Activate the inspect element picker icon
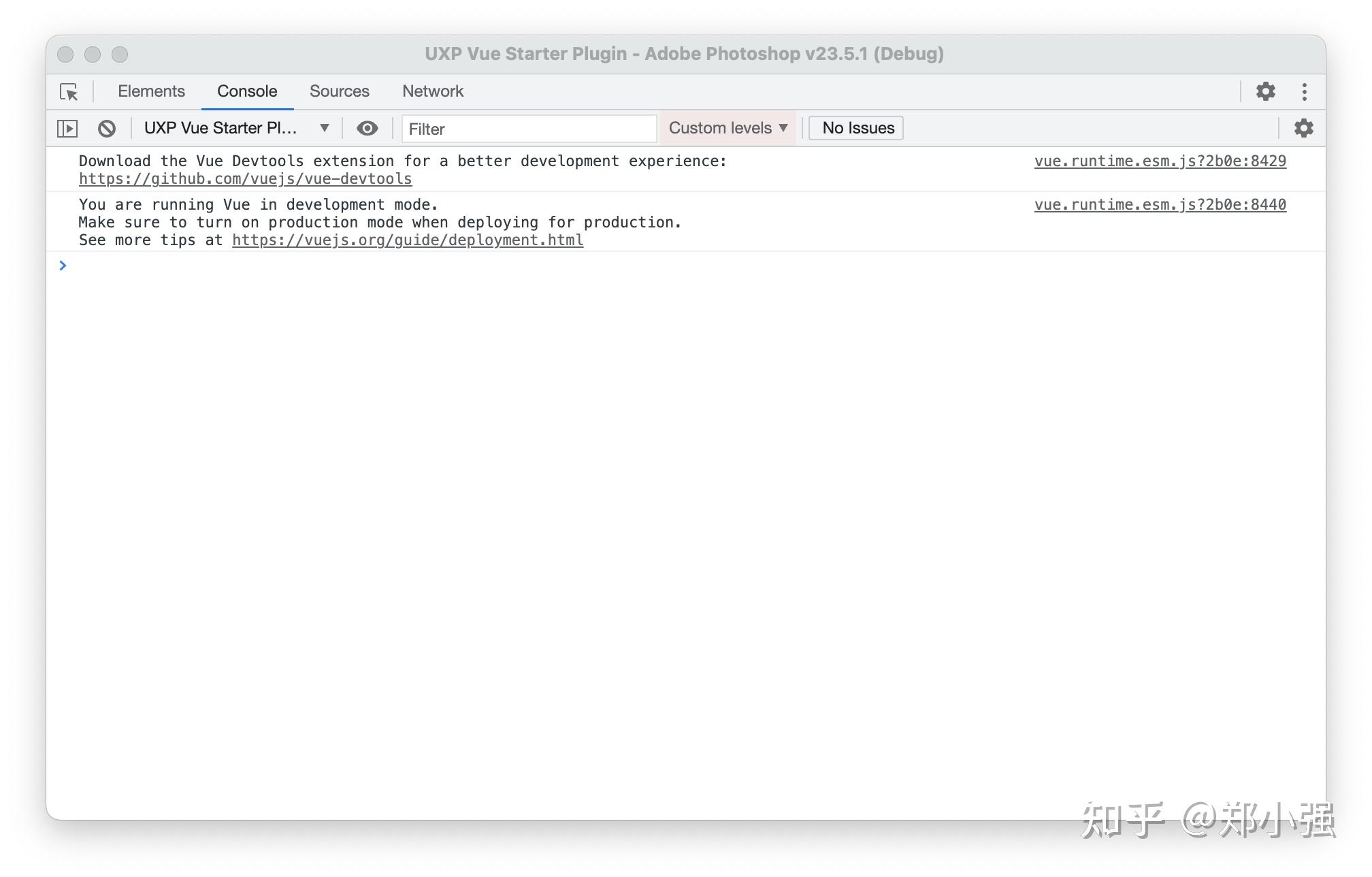The image size is (1372, 877). pos(69,91)
